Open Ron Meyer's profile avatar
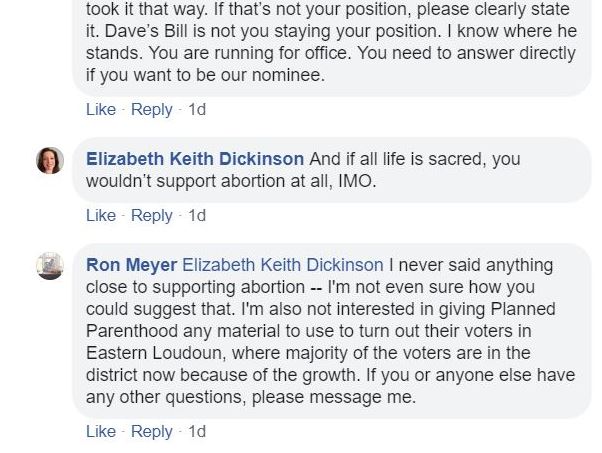This screenshot has width=602, height=453. coord(50,266)
